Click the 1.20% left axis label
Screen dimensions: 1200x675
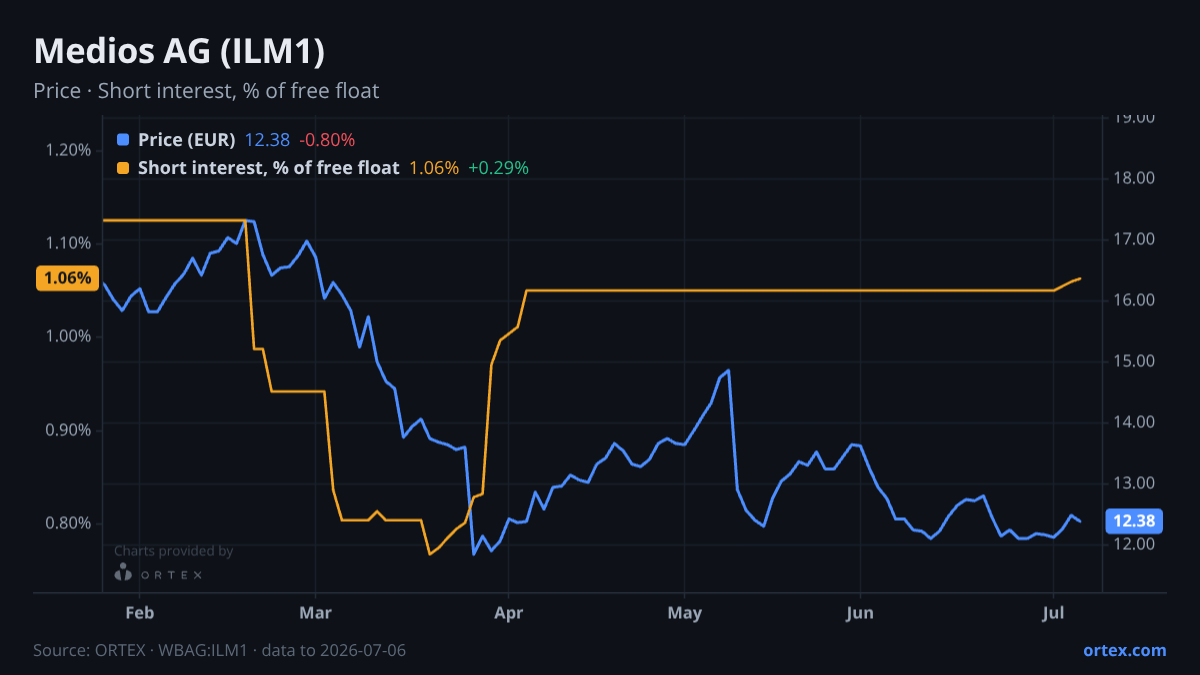(68, 150)
